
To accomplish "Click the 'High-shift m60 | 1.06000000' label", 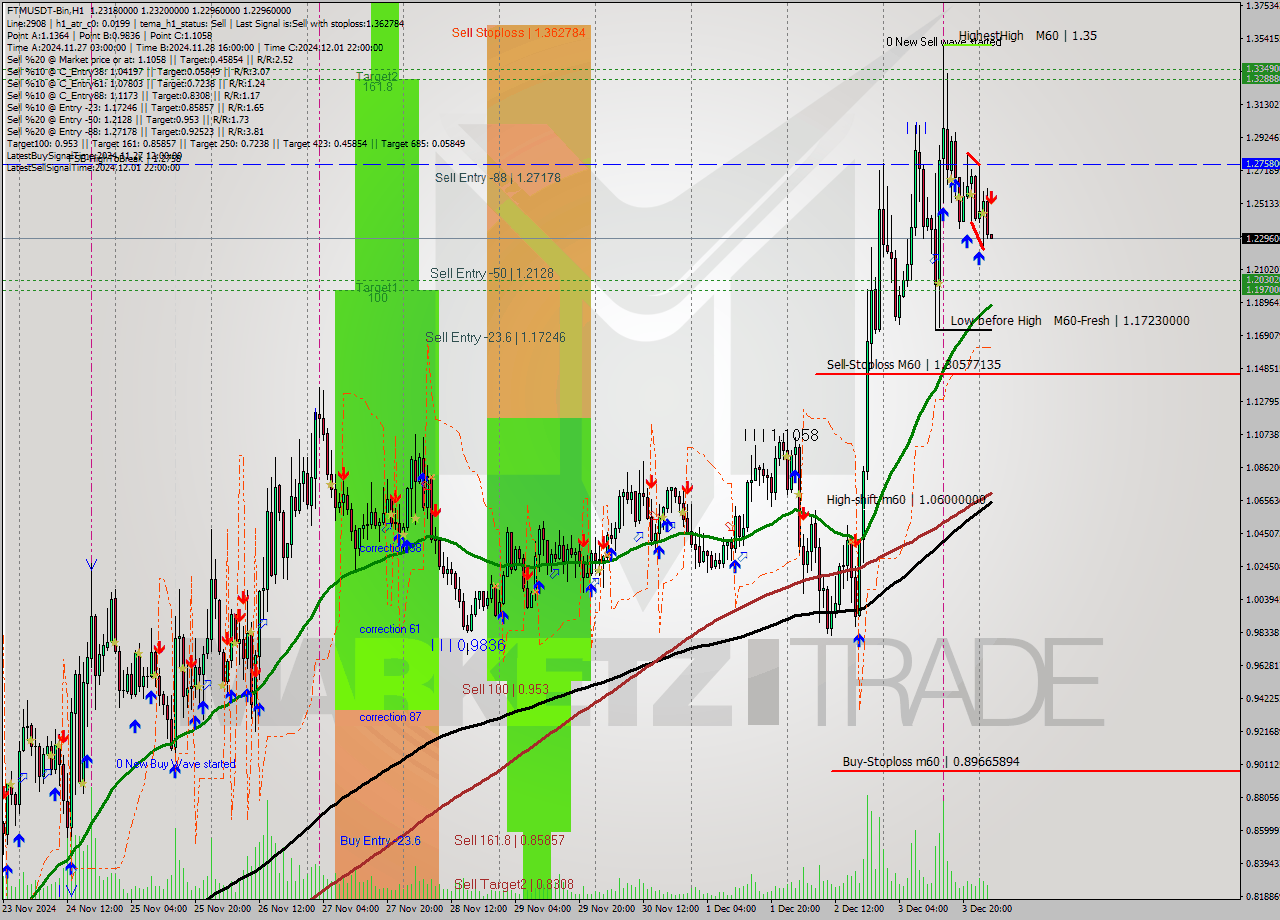I will point(905,500).
